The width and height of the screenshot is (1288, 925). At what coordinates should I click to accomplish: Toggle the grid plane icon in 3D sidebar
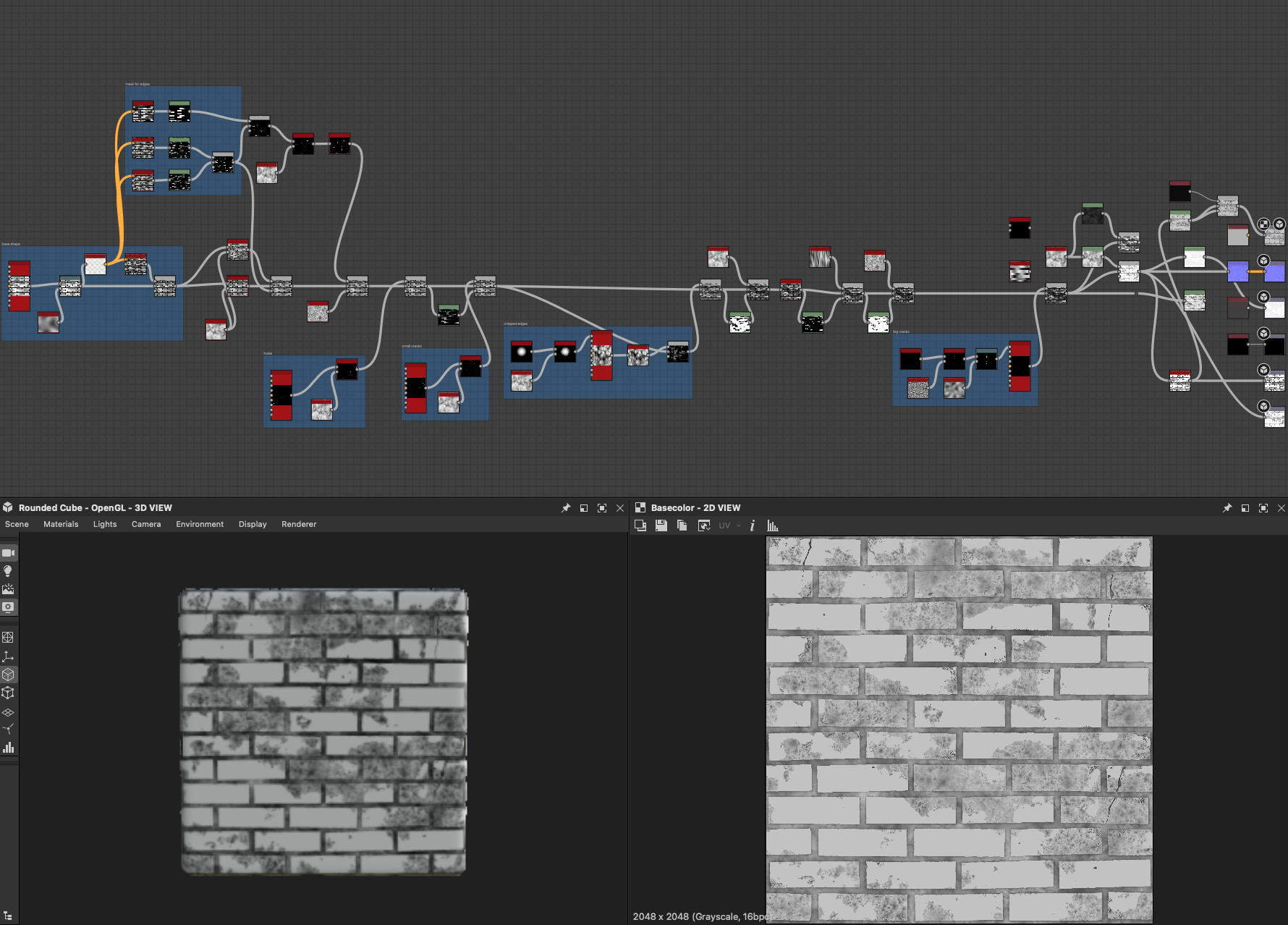(8, 712)
